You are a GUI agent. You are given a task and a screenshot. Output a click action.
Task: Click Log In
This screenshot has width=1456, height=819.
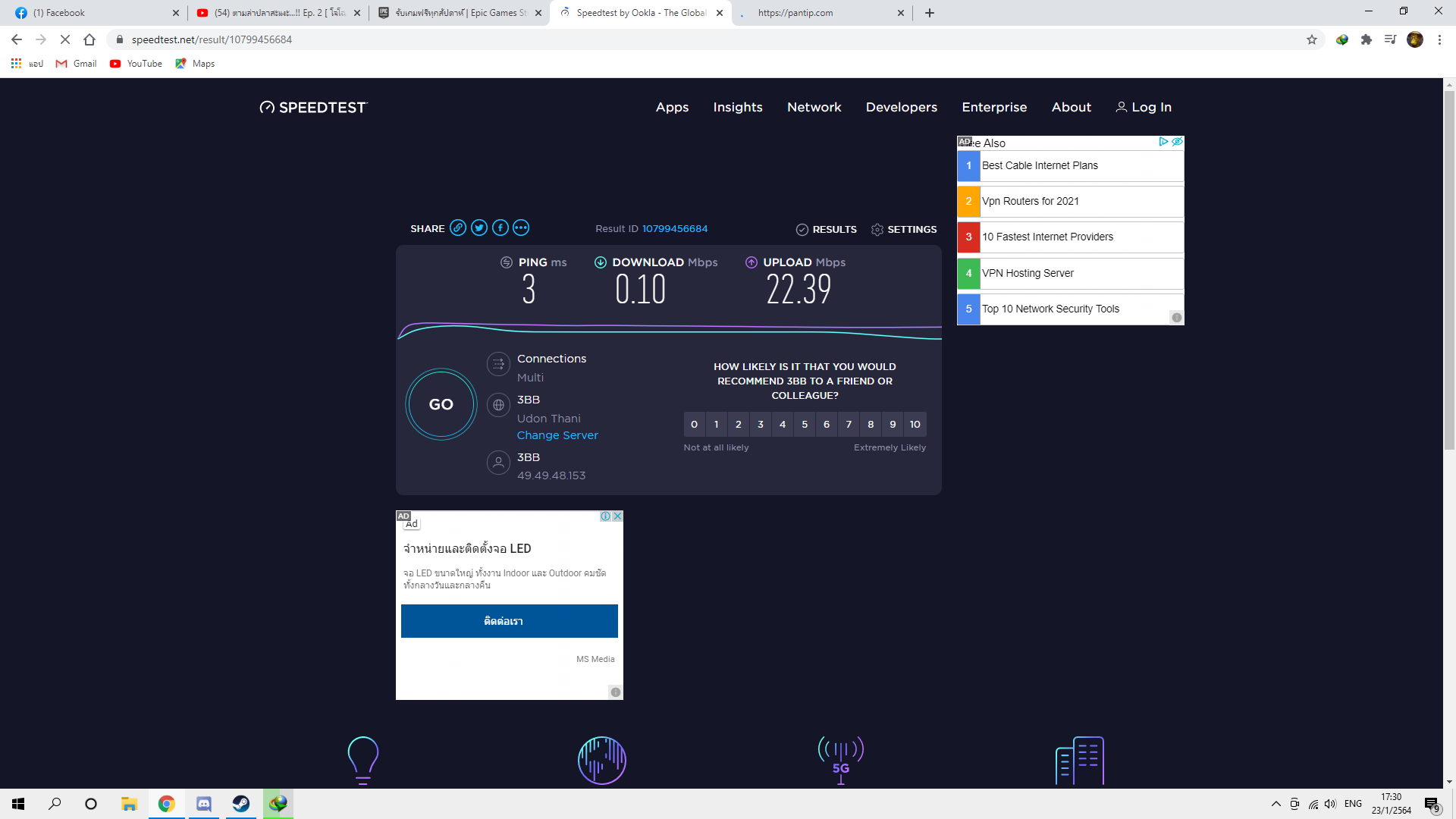(1144, 107)
